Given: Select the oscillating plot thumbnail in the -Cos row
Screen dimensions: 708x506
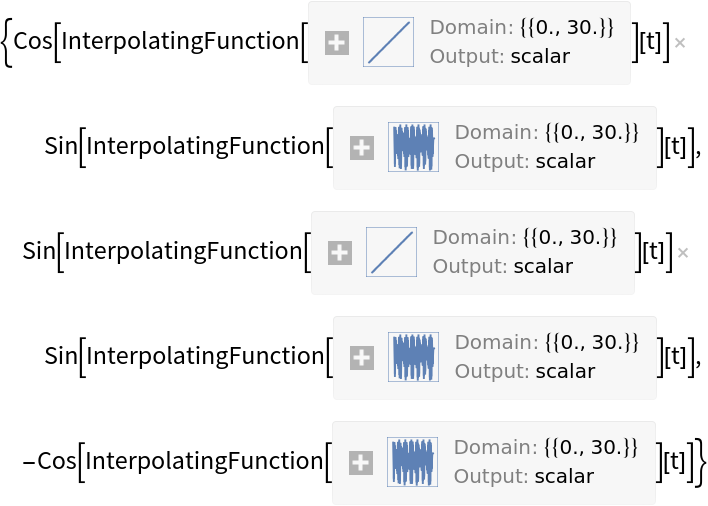Looking at the screenshot, I should coord(413,463).
